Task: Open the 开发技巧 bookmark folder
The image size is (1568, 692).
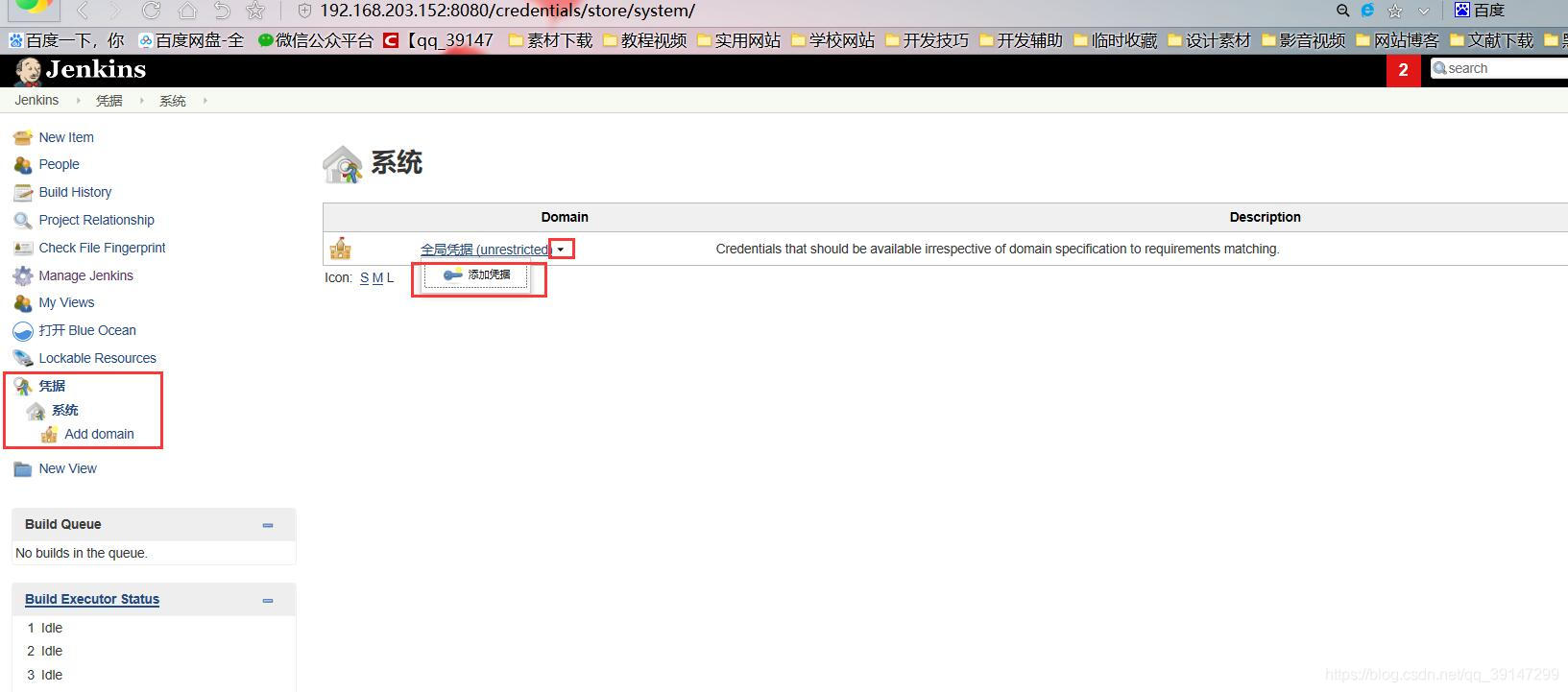Action: tap(927, 40)
